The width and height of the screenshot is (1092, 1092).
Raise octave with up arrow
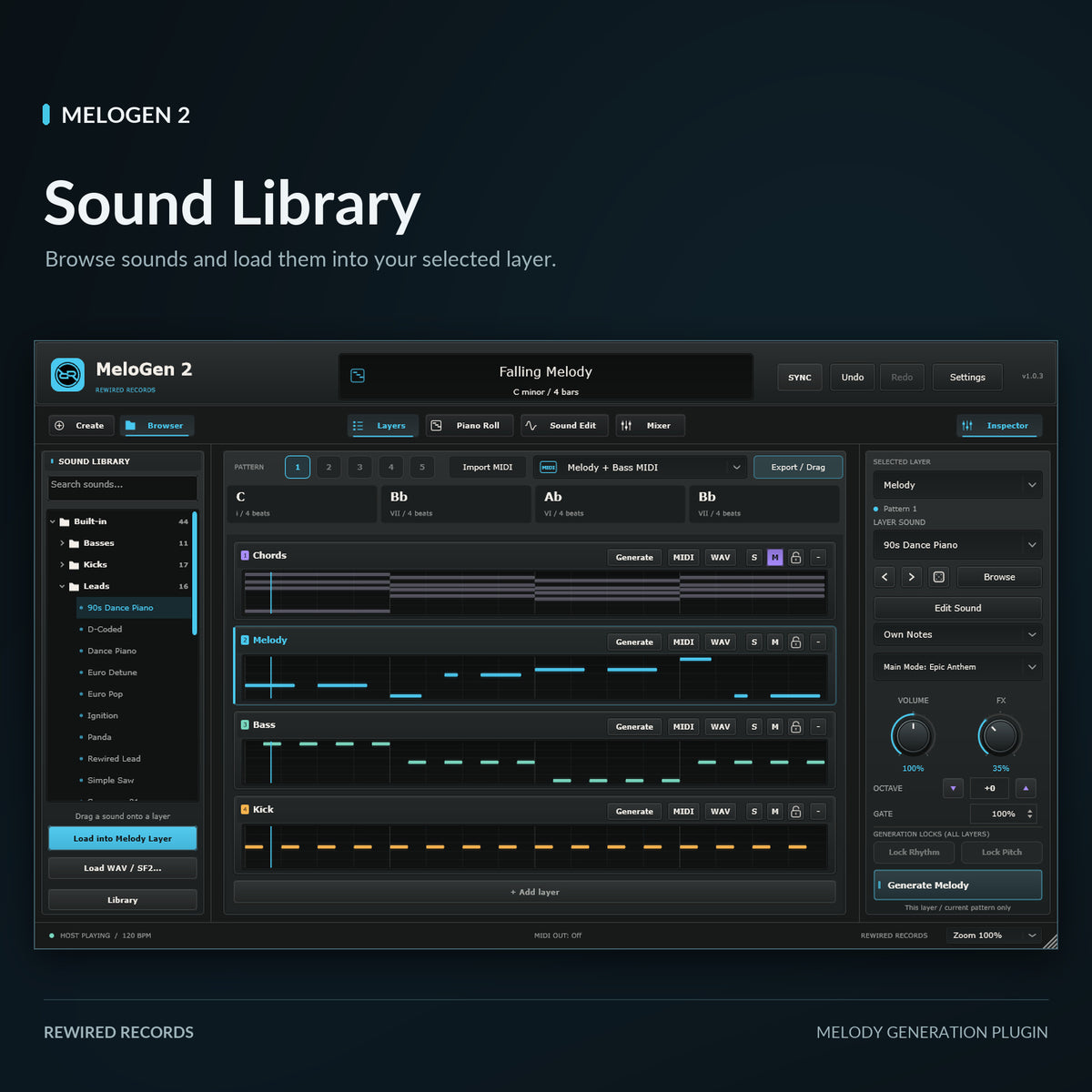click(1026, 788)
